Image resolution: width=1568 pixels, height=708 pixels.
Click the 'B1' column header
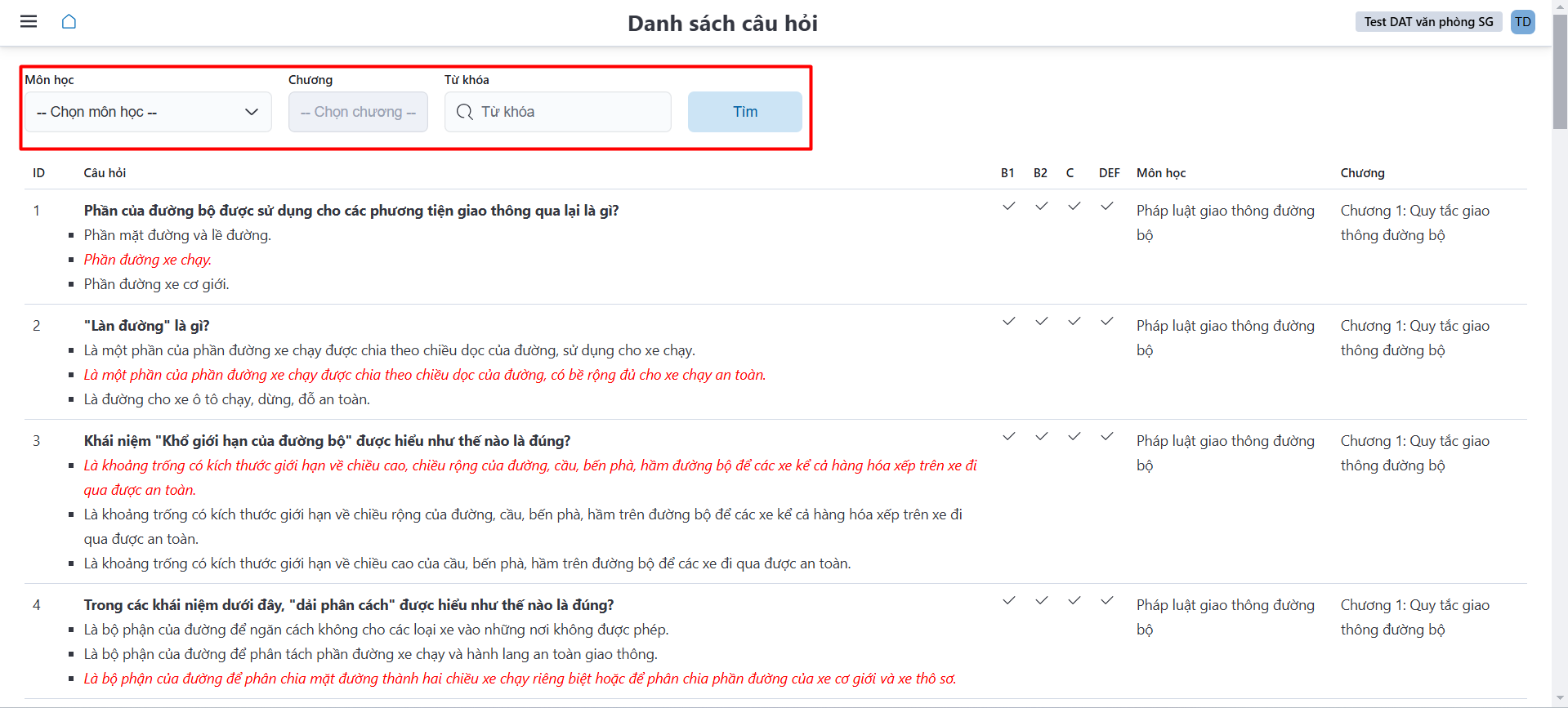tap(1007, 173)
